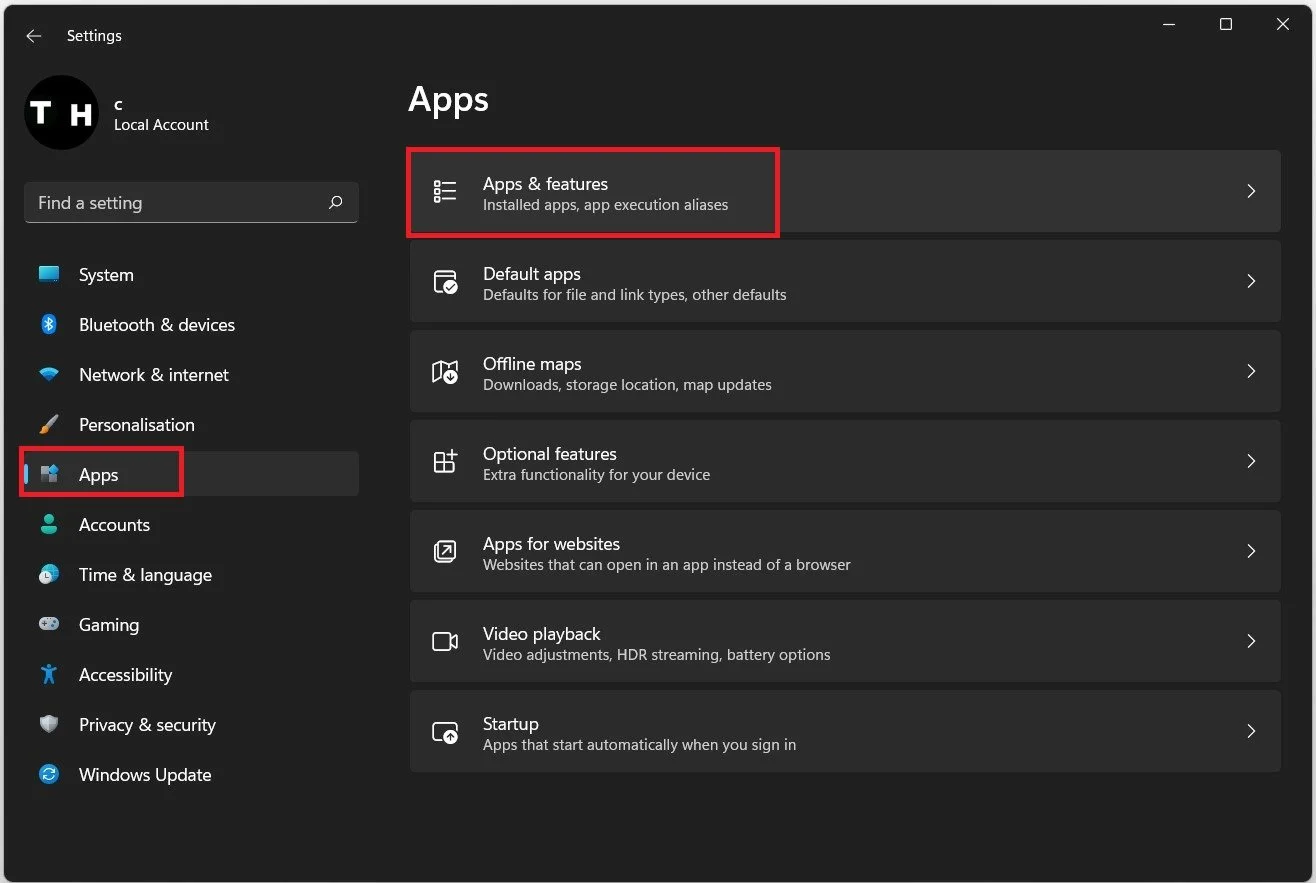Viewport: 1316px width, 883px height.
Task: Open the Apps for websites title
Action: click(551, 544)
